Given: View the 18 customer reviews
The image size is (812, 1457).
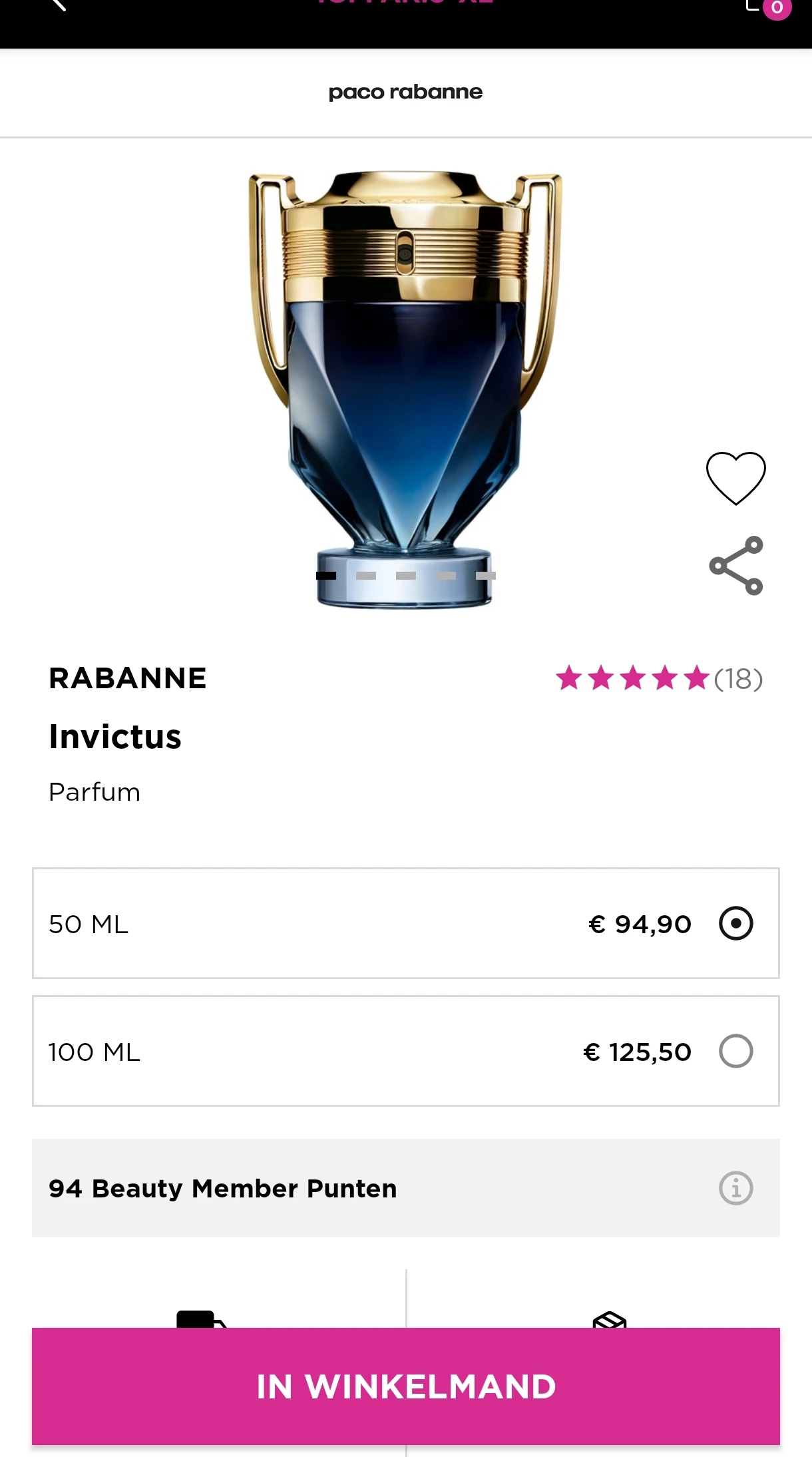Looking at the screenshot, I should tap(737, 678).
